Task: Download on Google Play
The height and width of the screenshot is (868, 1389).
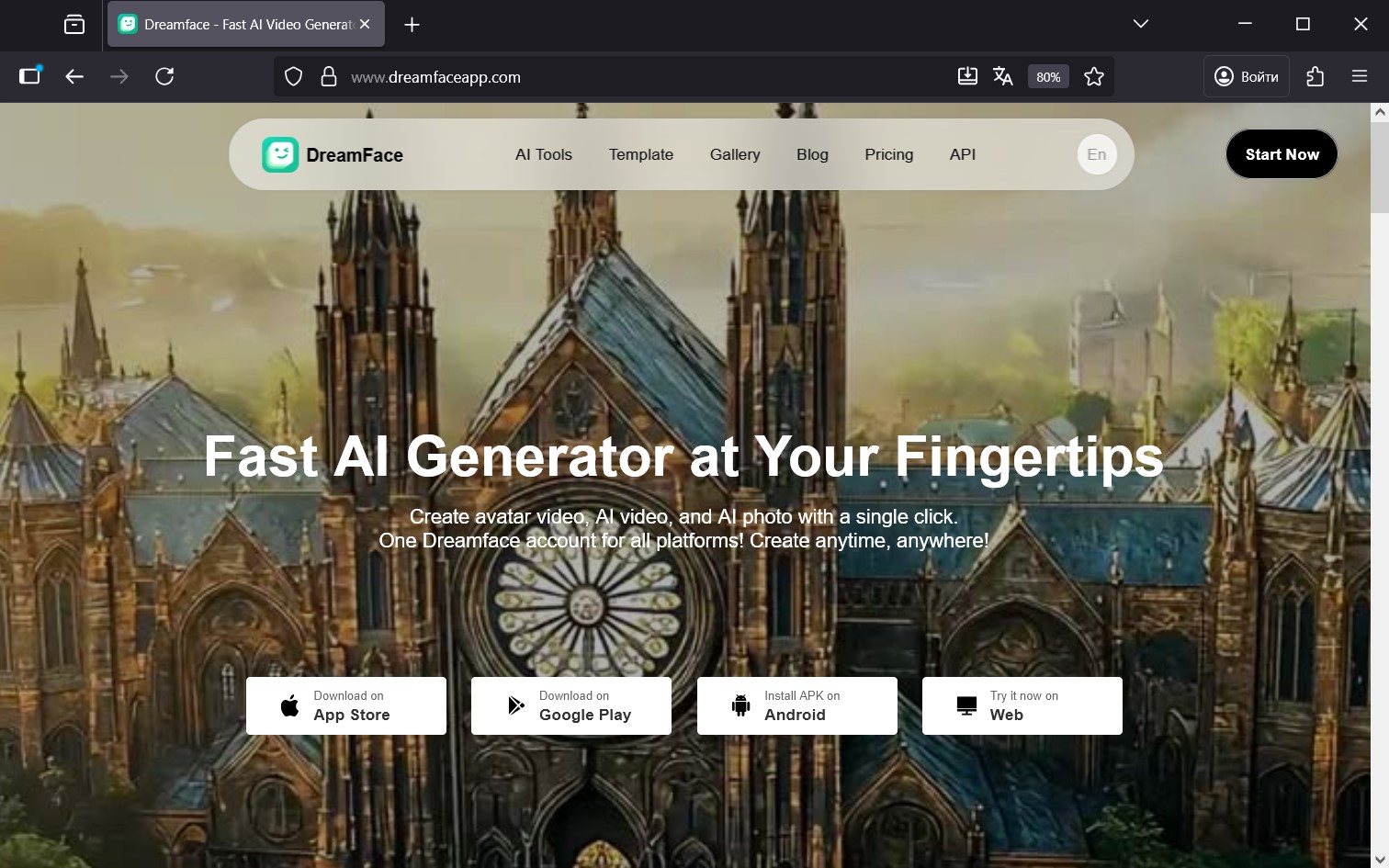Action: click(571, 705)
